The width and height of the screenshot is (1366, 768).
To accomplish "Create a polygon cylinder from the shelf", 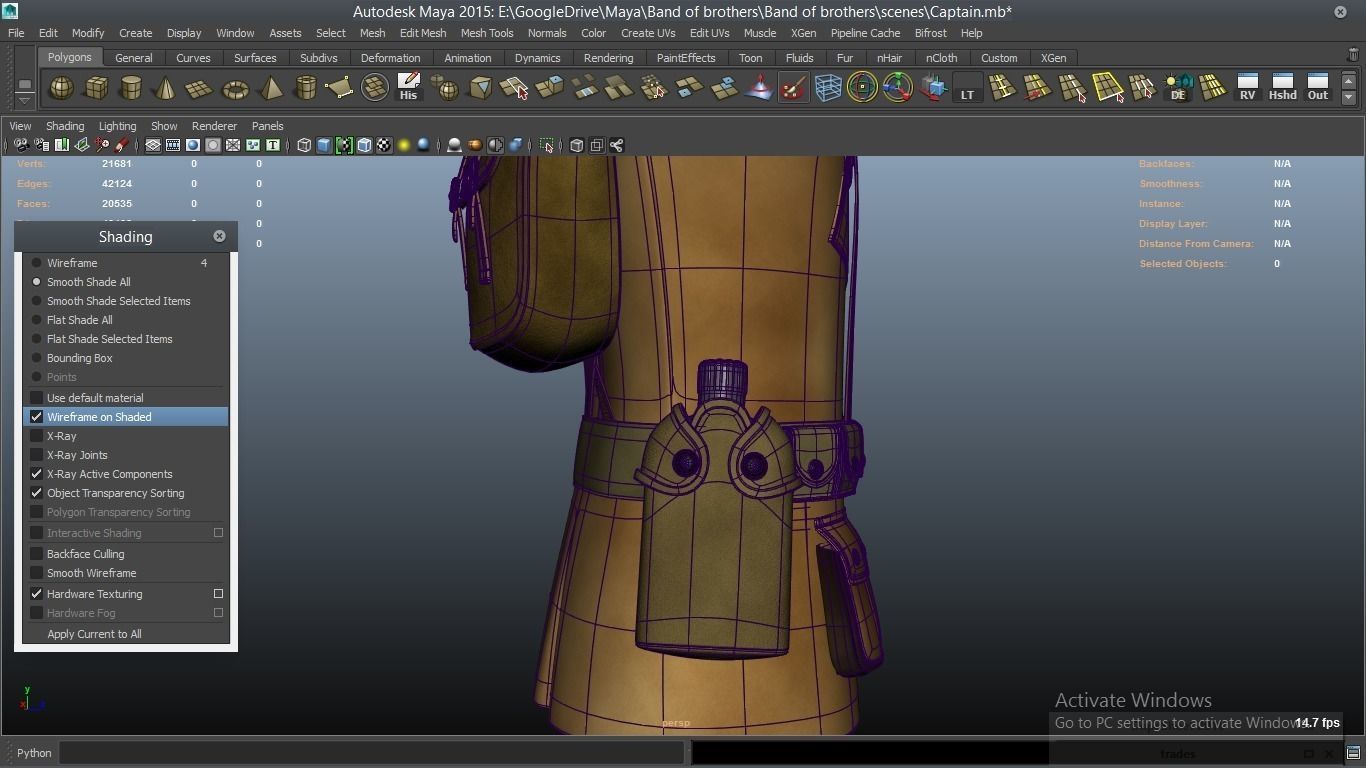I will click(131, 89).
